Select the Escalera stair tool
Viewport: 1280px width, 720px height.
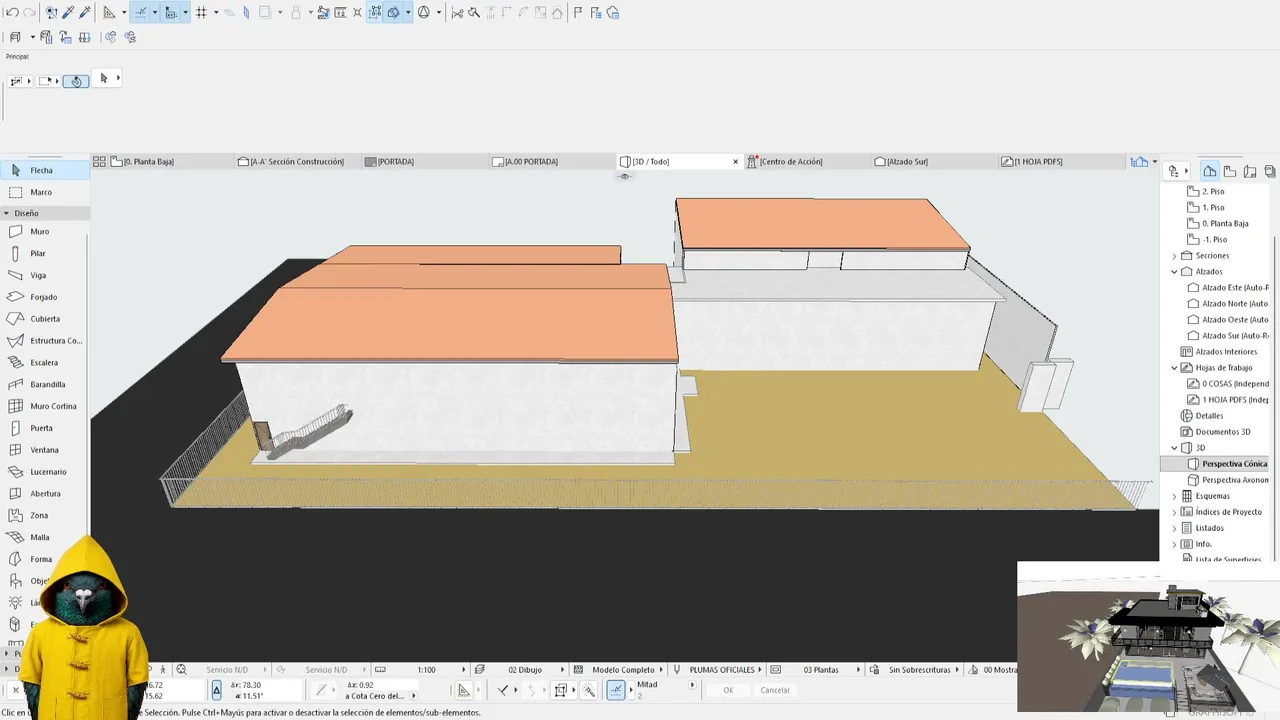[45, 363]
